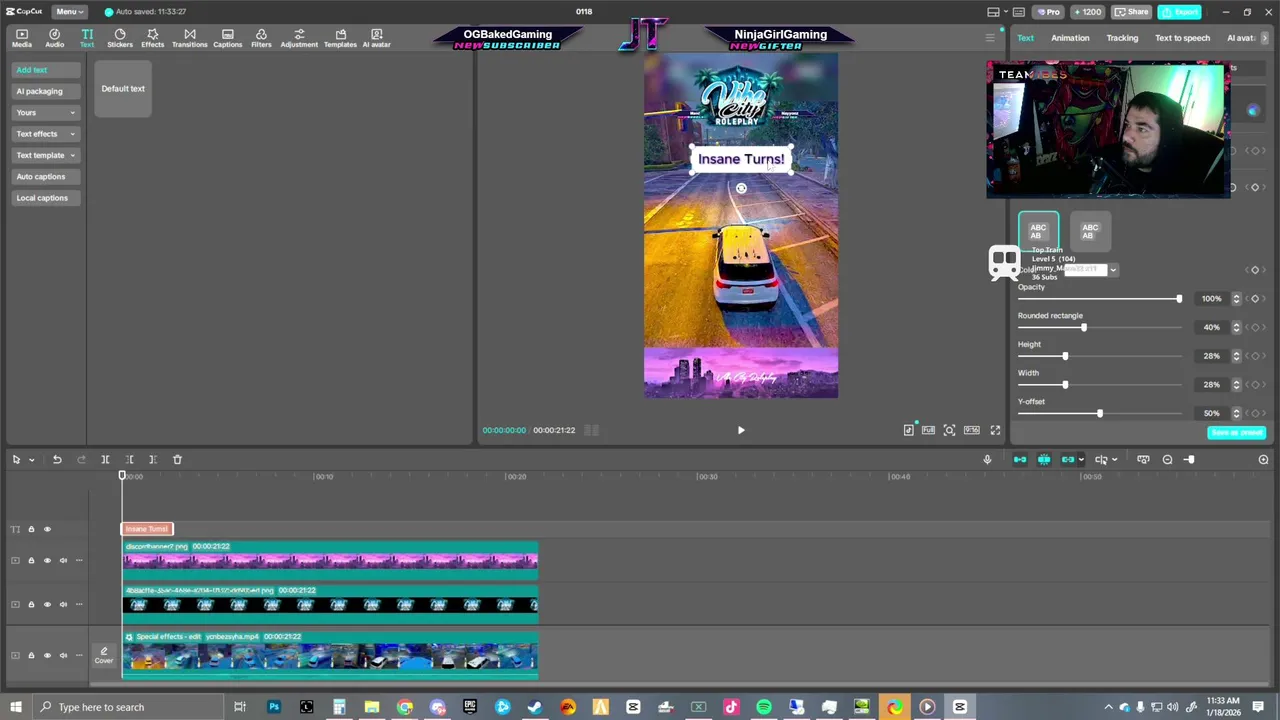Click the undo arrow in timeline toolbar

pyautogui.click(x=57, y=459)
